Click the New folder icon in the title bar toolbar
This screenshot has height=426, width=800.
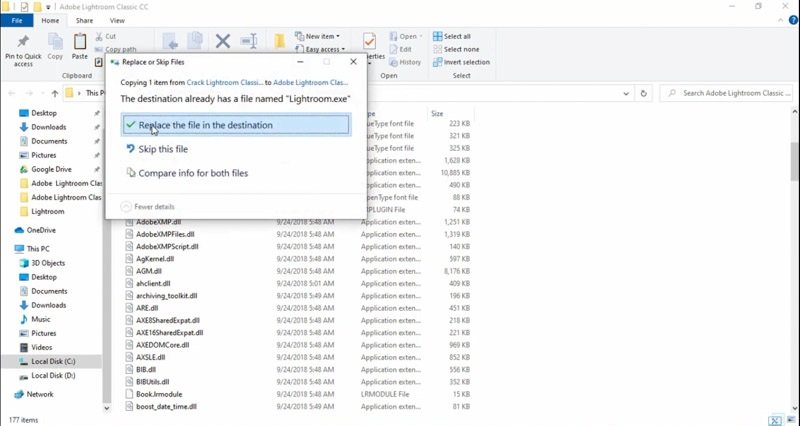tap(37, 7)
